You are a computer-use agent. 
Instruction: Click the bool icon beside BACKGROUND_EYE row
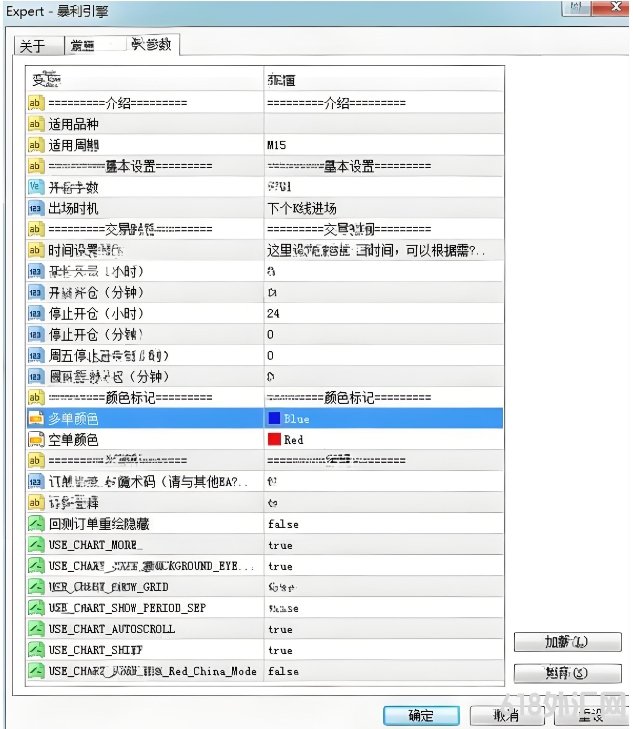pos(35,566)
